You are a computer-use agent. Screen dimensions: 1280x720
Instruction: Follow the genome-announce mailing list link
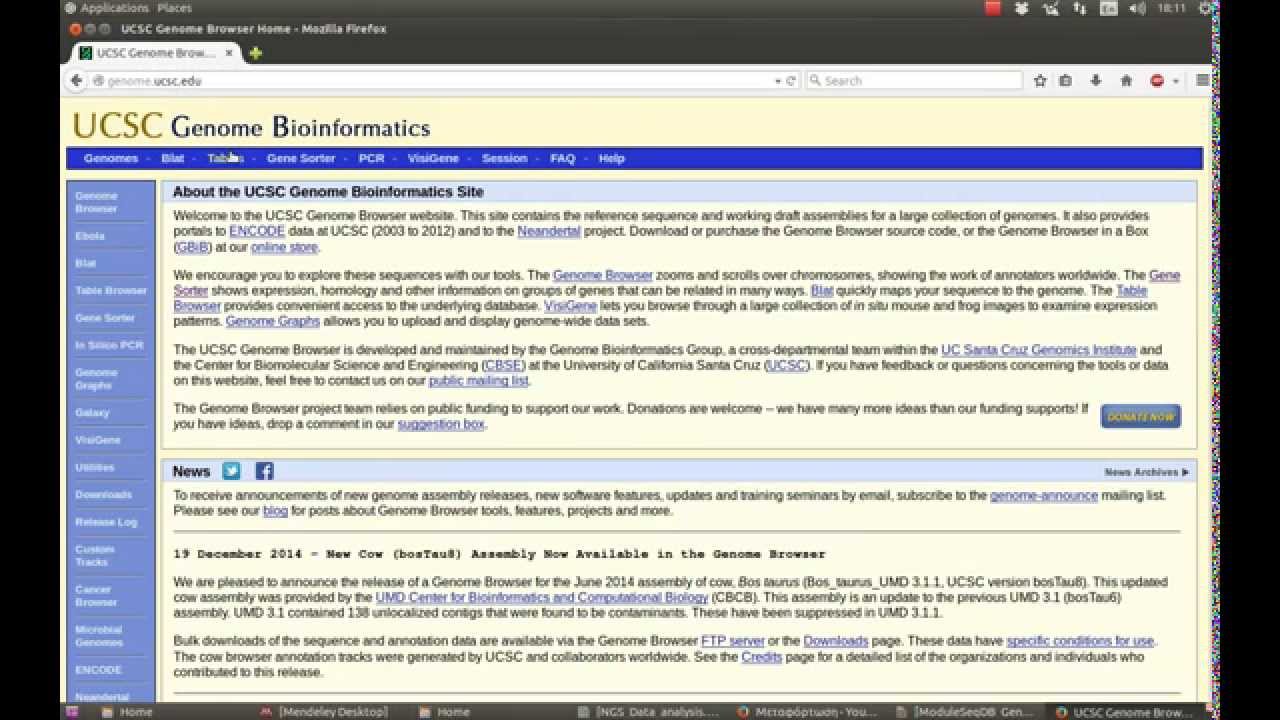pos(1044,496)
